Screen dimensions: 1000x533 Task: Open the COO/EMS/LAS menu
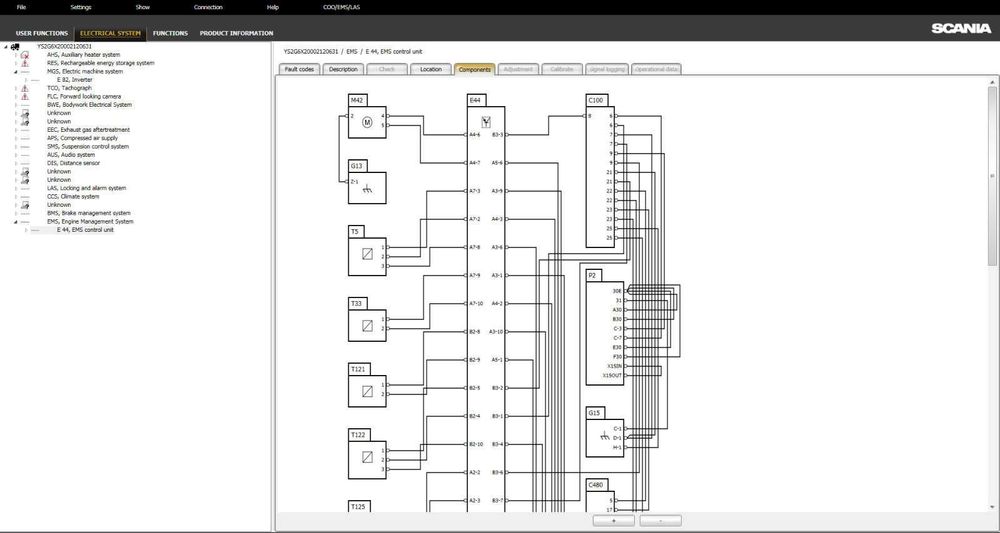coord(341,8)
